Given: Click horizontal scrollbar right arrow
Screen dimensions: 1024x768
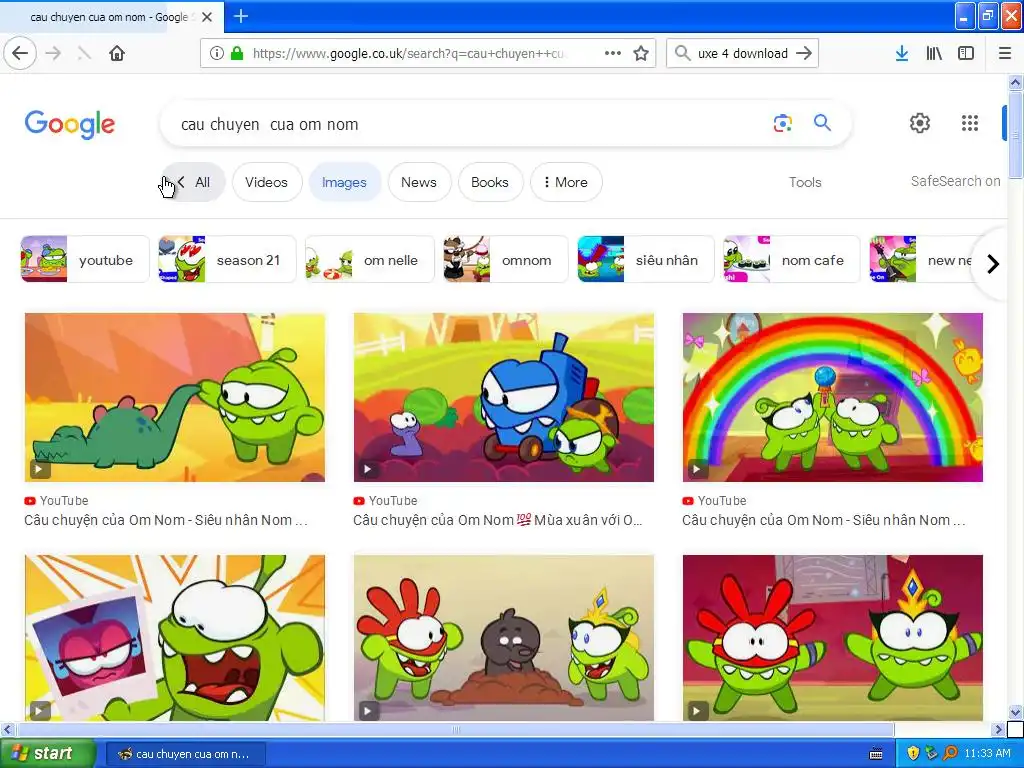Looking at the screenshot, I should pos(999,729).
